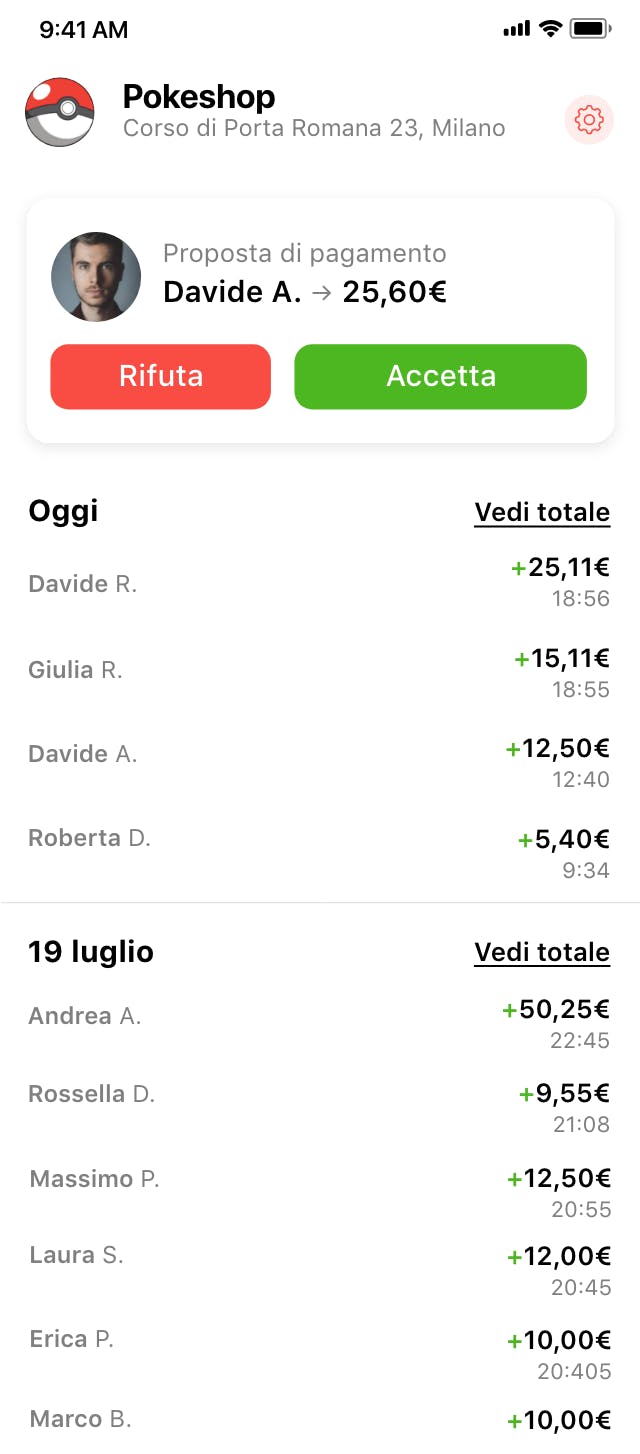Image resolution: width=640 pixels, height=1454 pixels.
Task: Tap the payment proposal profile photo
Action: click(96, 277)
